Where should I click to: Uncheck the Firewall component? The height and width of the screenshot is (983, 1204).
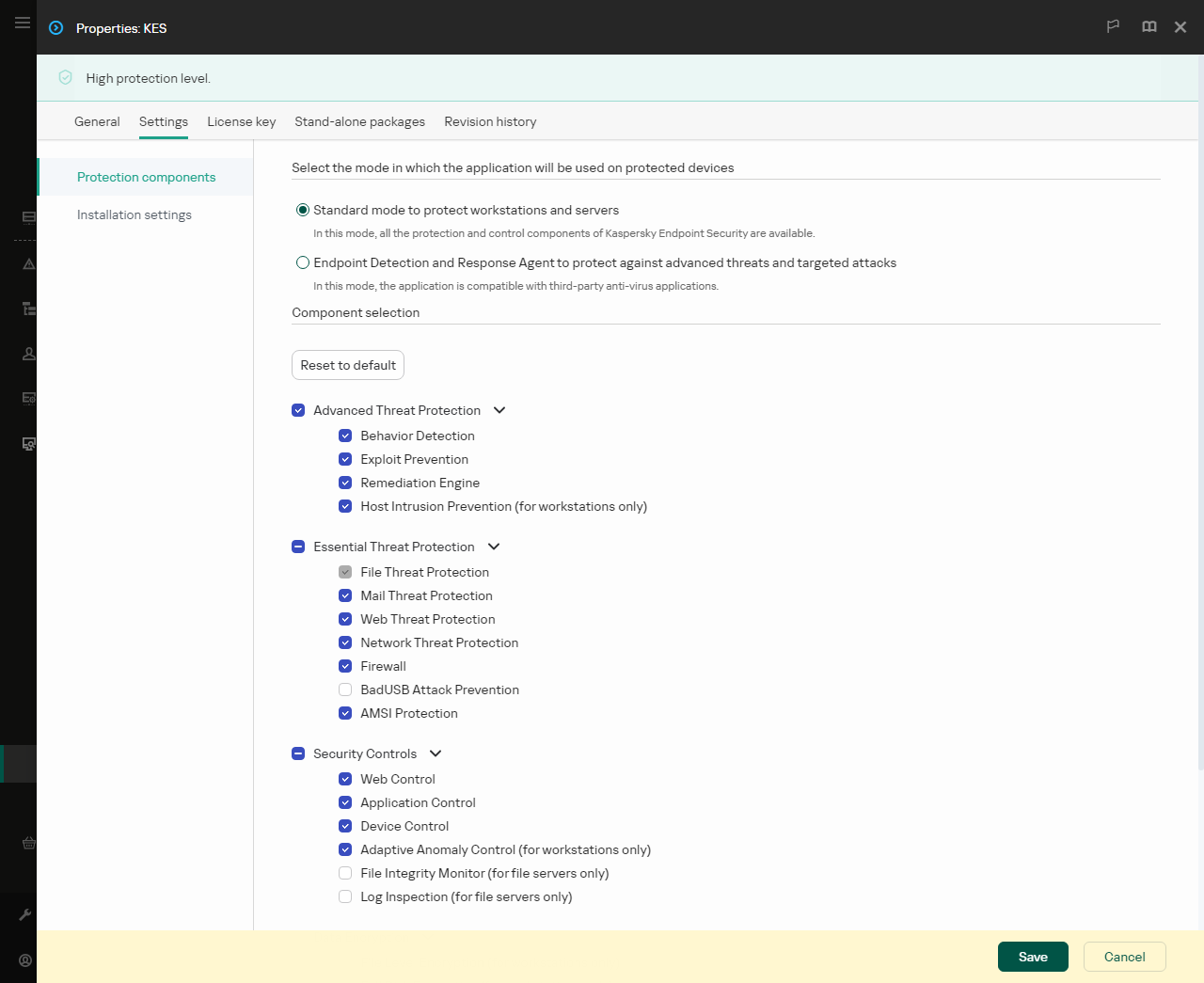(x=345, y=666)
